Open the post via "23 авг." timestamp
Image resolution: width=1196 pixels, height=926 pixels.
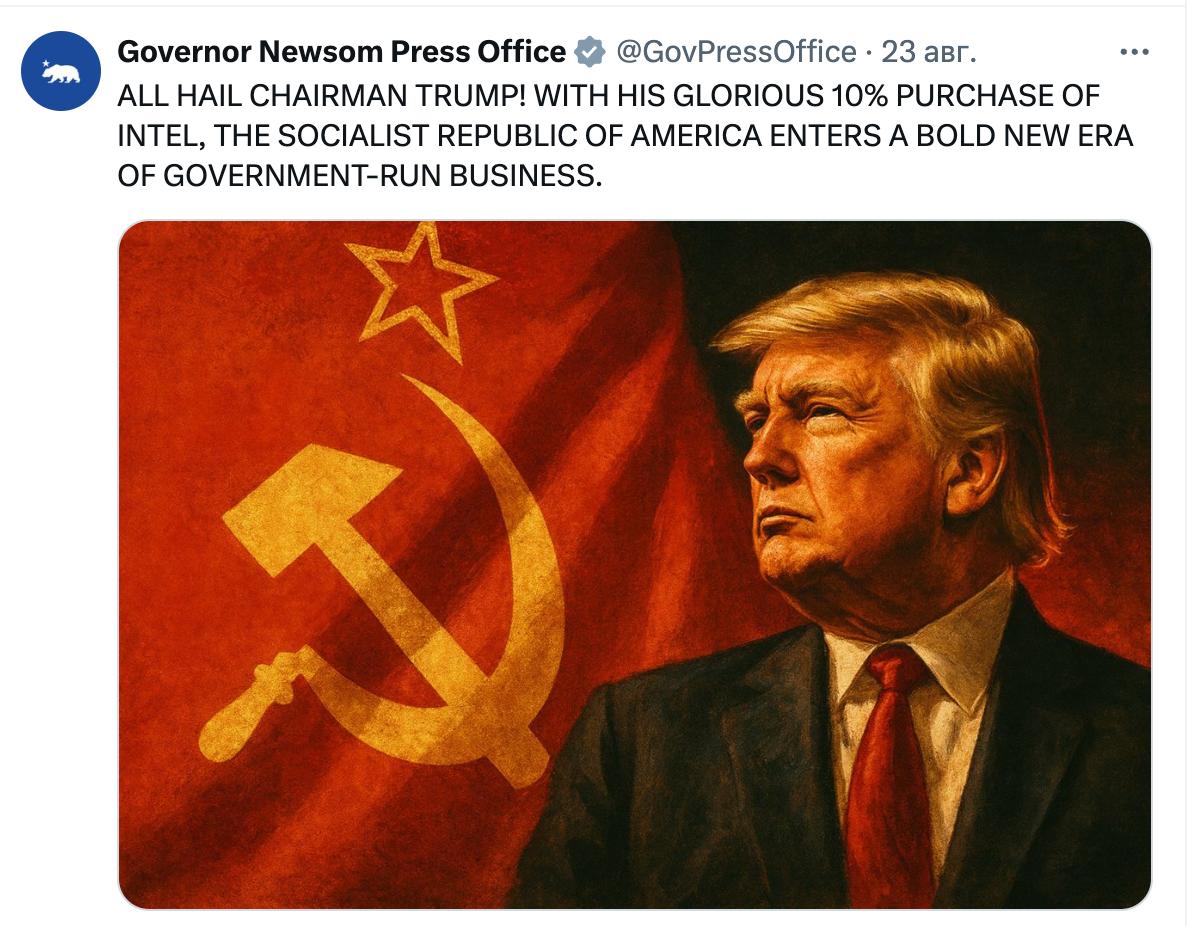(x=928, y=52)
